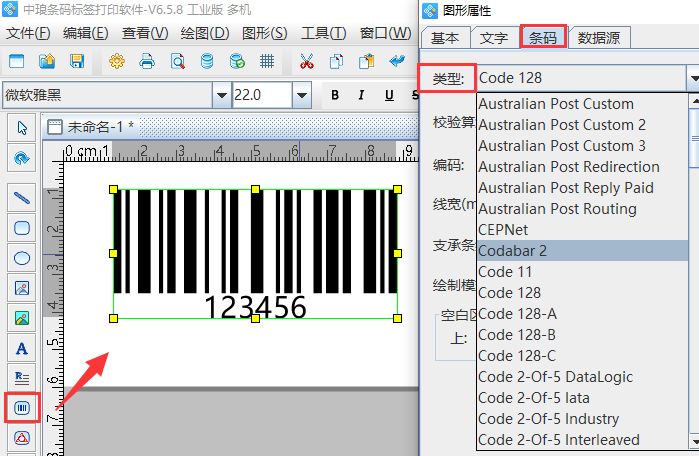Image resolution: width=699 pixels, height=456 pixels.
Task: Click the database refresh icon with green mark
Action: (237, 61)
